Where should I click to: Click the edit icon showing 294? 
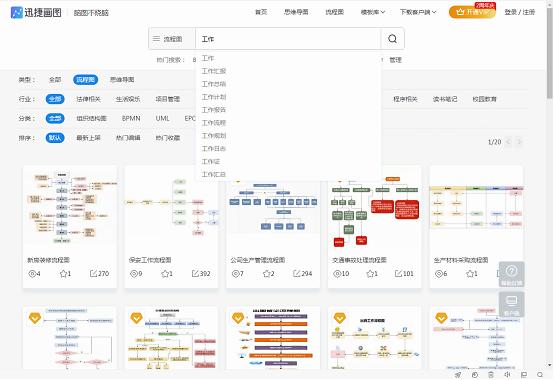tap(297, 273)
